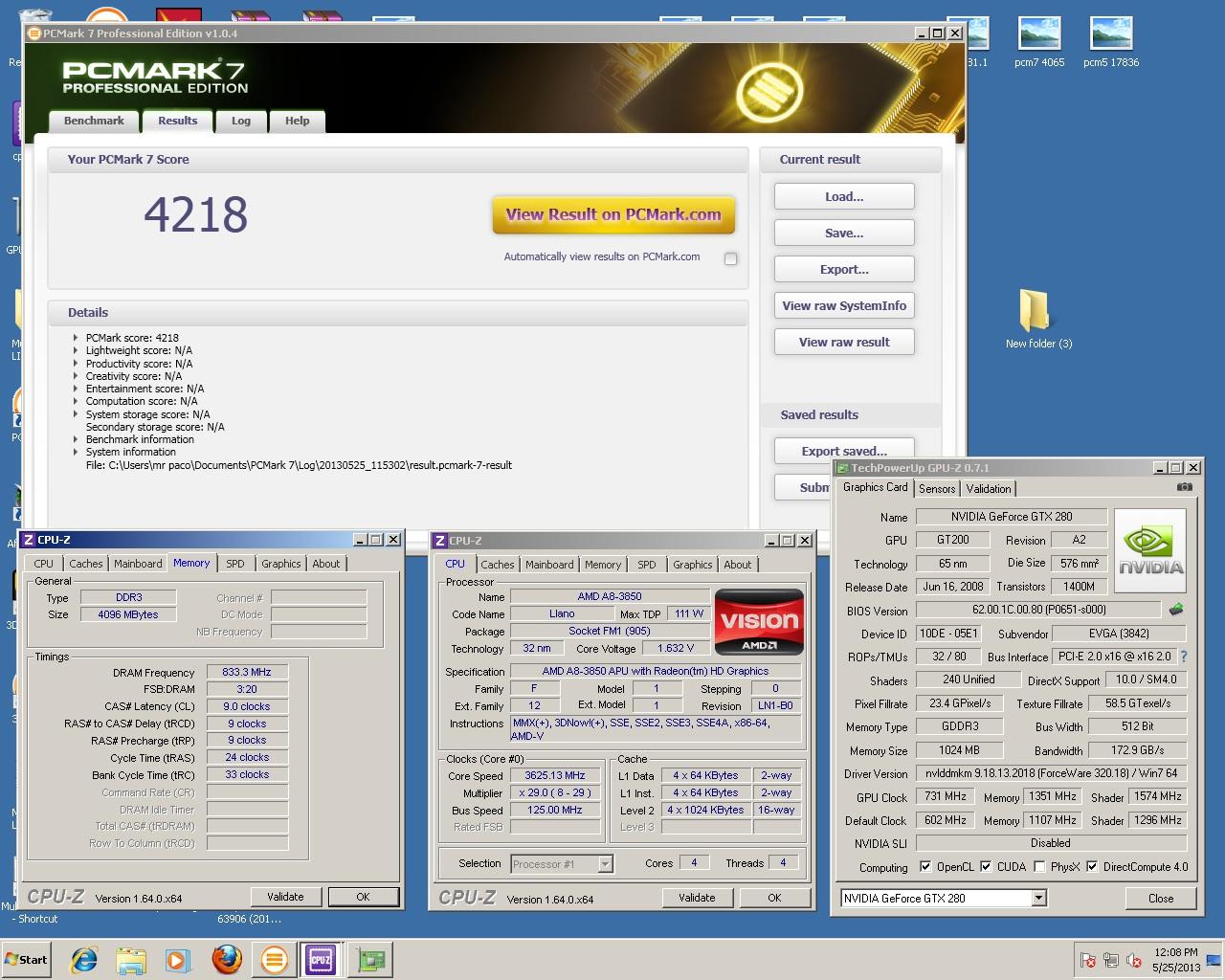This screenshot has width=1225, height=980.
Task: Expand the PCMark score: 4218 detail
Action: pyautogui.click(x=76, y=338)
